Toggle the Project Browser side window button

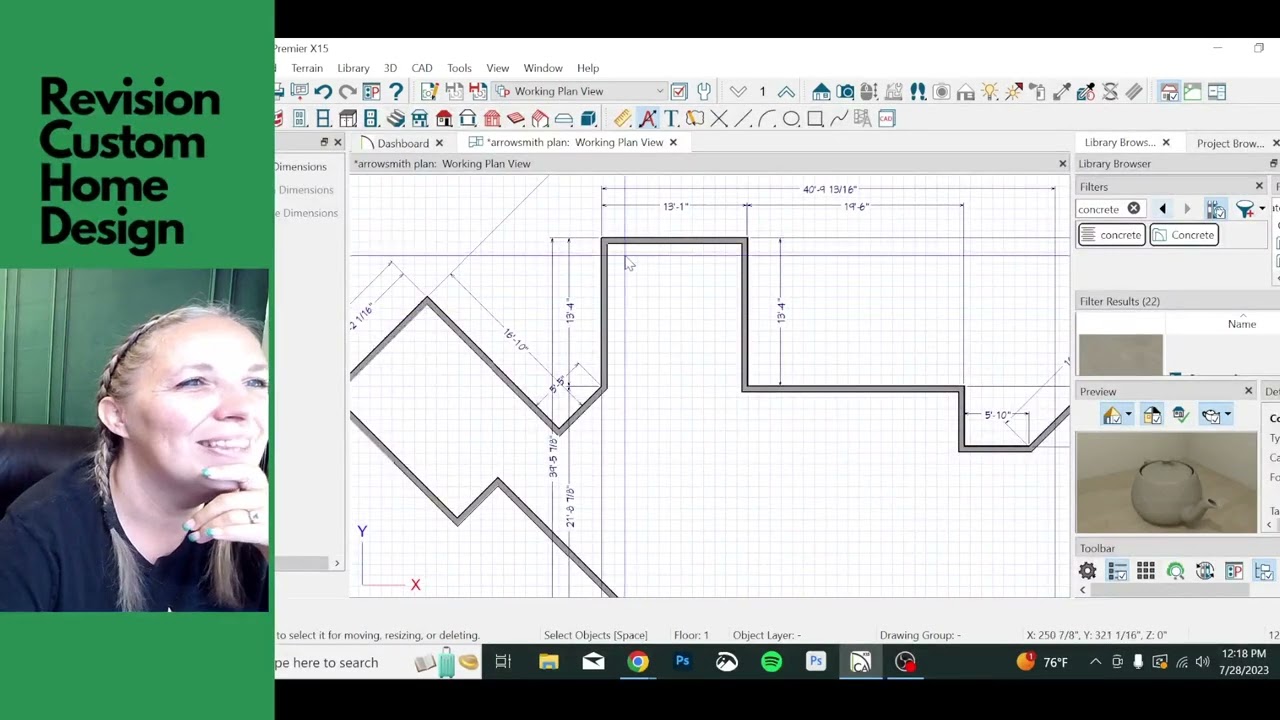point(1217,91)
